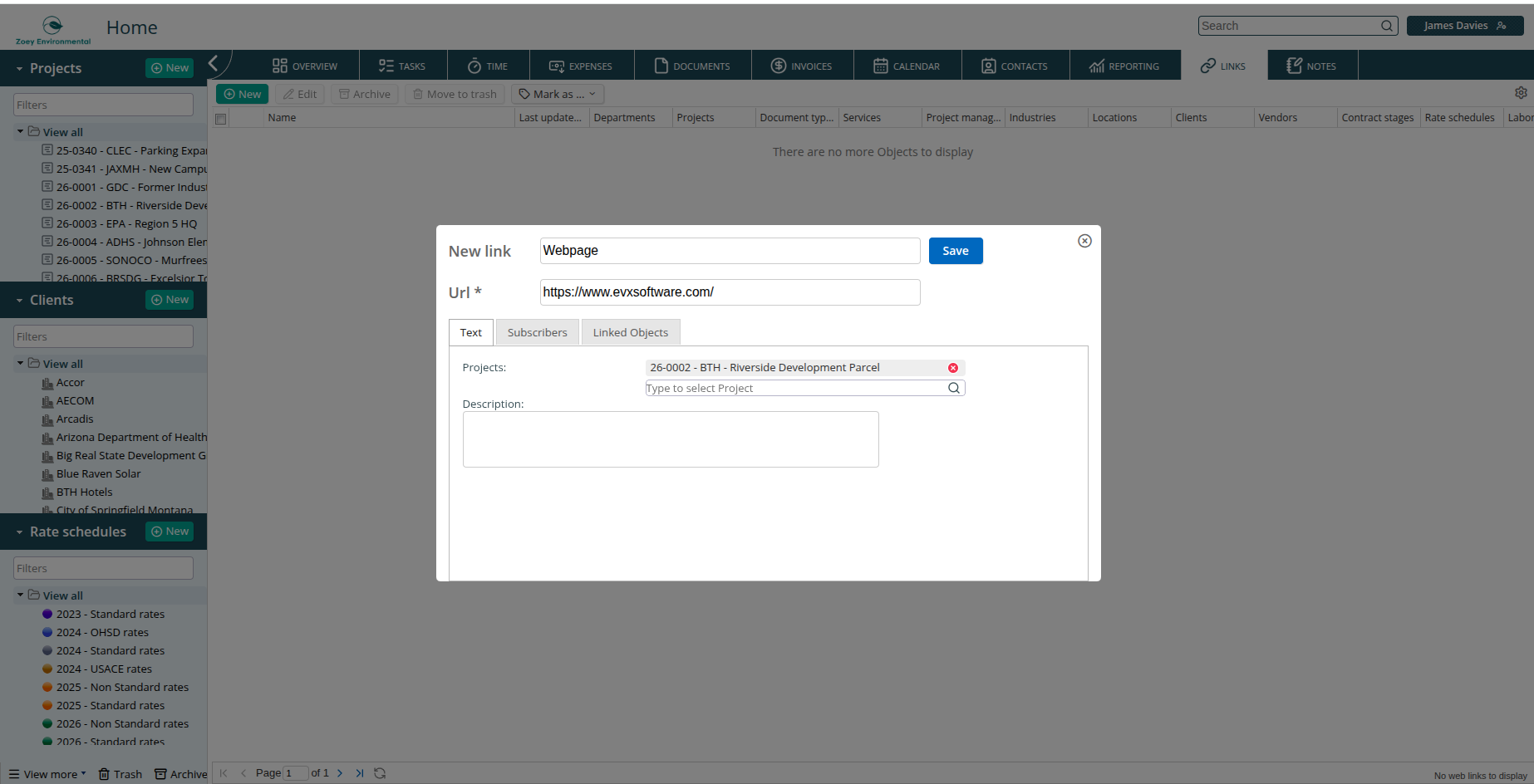Click the link name field with Webpage
1534x784 pixels.
click(730, 251)
